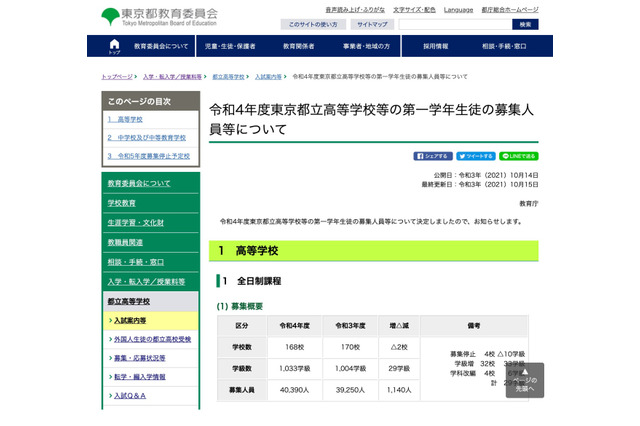The image size is (640, 426).
Task: Open sidebar item 転学・編入学情報
Action: 140,377
